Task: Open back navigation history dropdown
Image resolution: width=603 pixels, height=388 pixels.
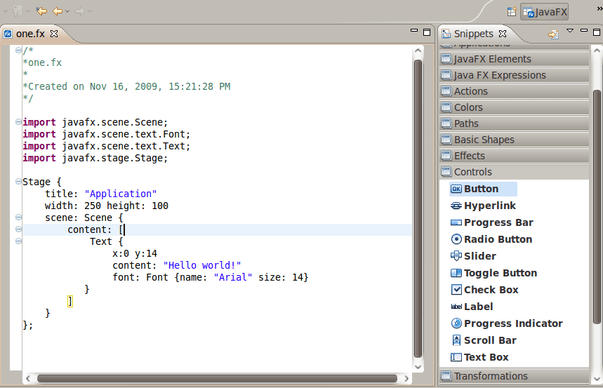Action: pyautogui.click(x=67, y=11)
